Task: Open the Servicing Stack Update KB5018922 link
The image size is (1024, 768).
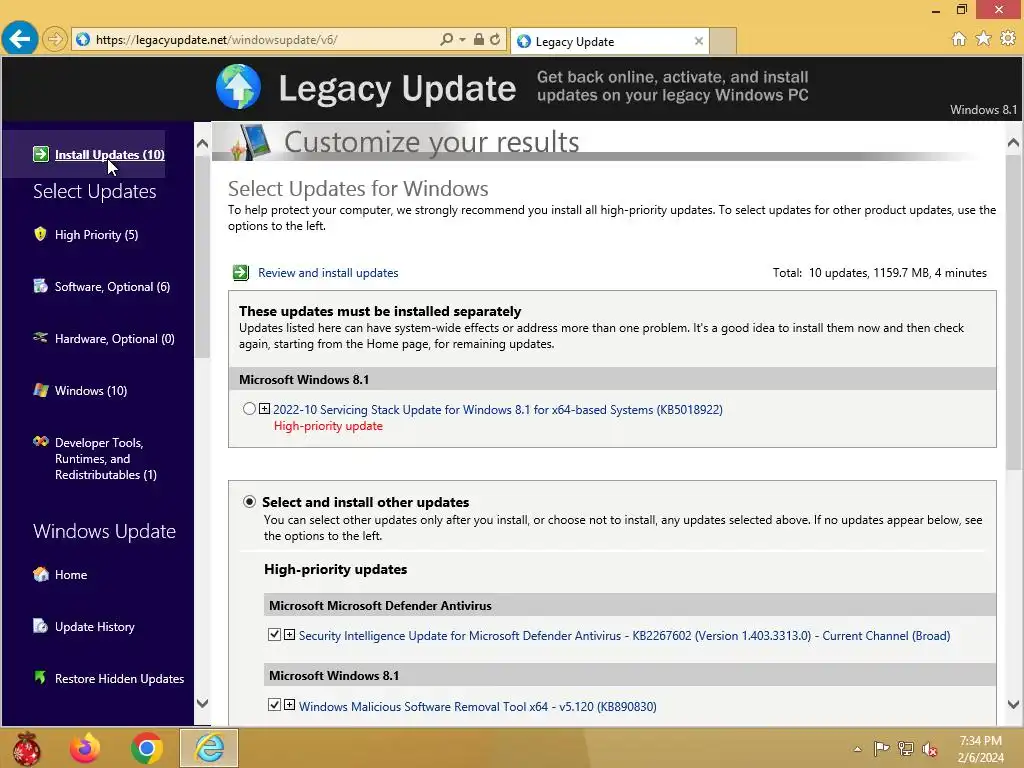Action: pyautogui.click(x=498, y=409)
